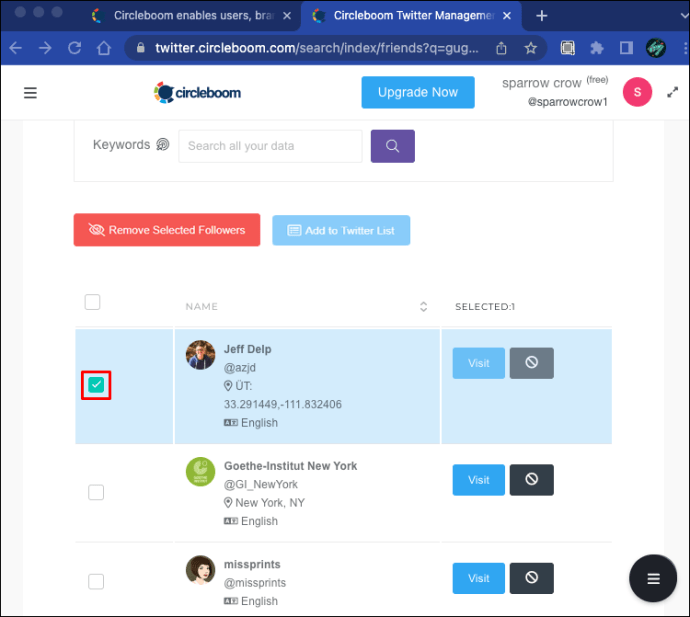Screen dimensions: 690x617
Task: Open the floating black menu button
Action: tap(653, 578)
